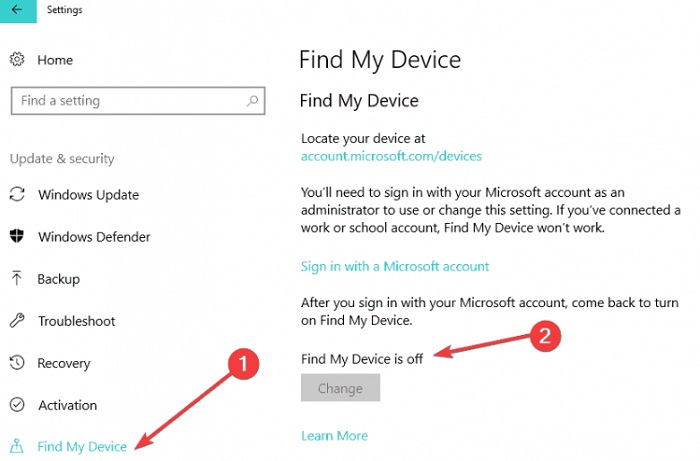
Task: Click the Change button
Action: tap(340, 388)
